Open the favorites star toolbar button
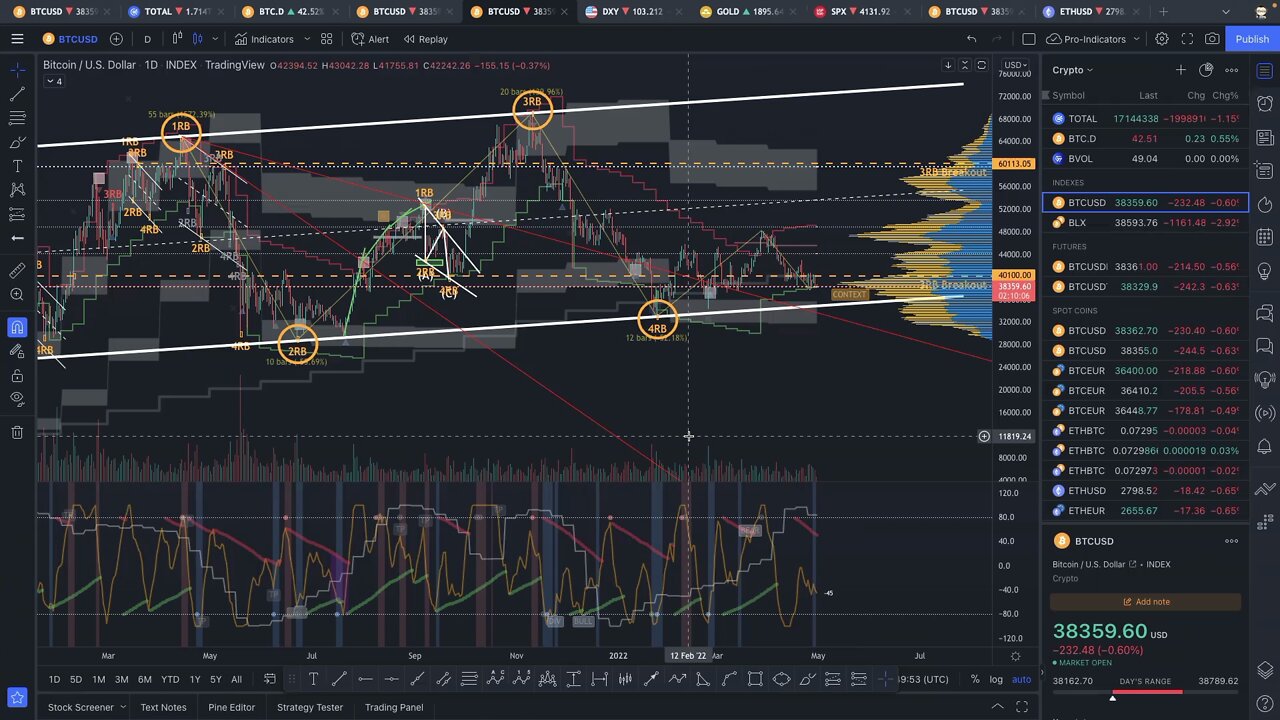This screenshot has width=1280, height=720. click(x=17, y=697)
